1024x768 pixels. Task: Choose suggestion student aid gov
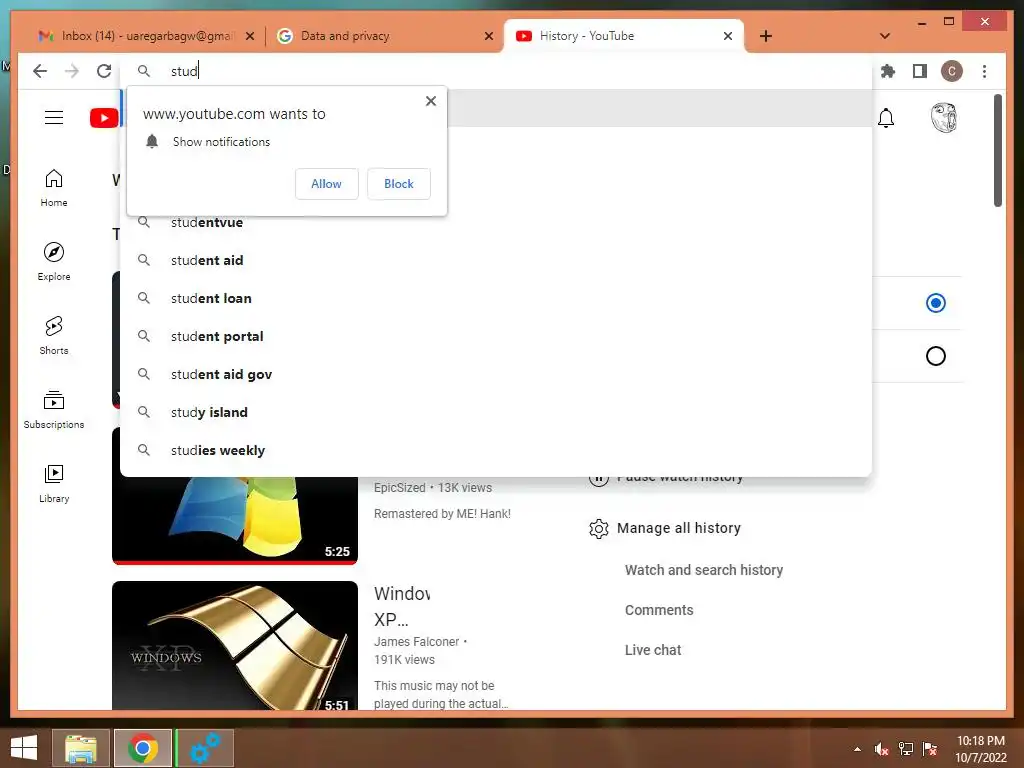click(x=496, y=374)
